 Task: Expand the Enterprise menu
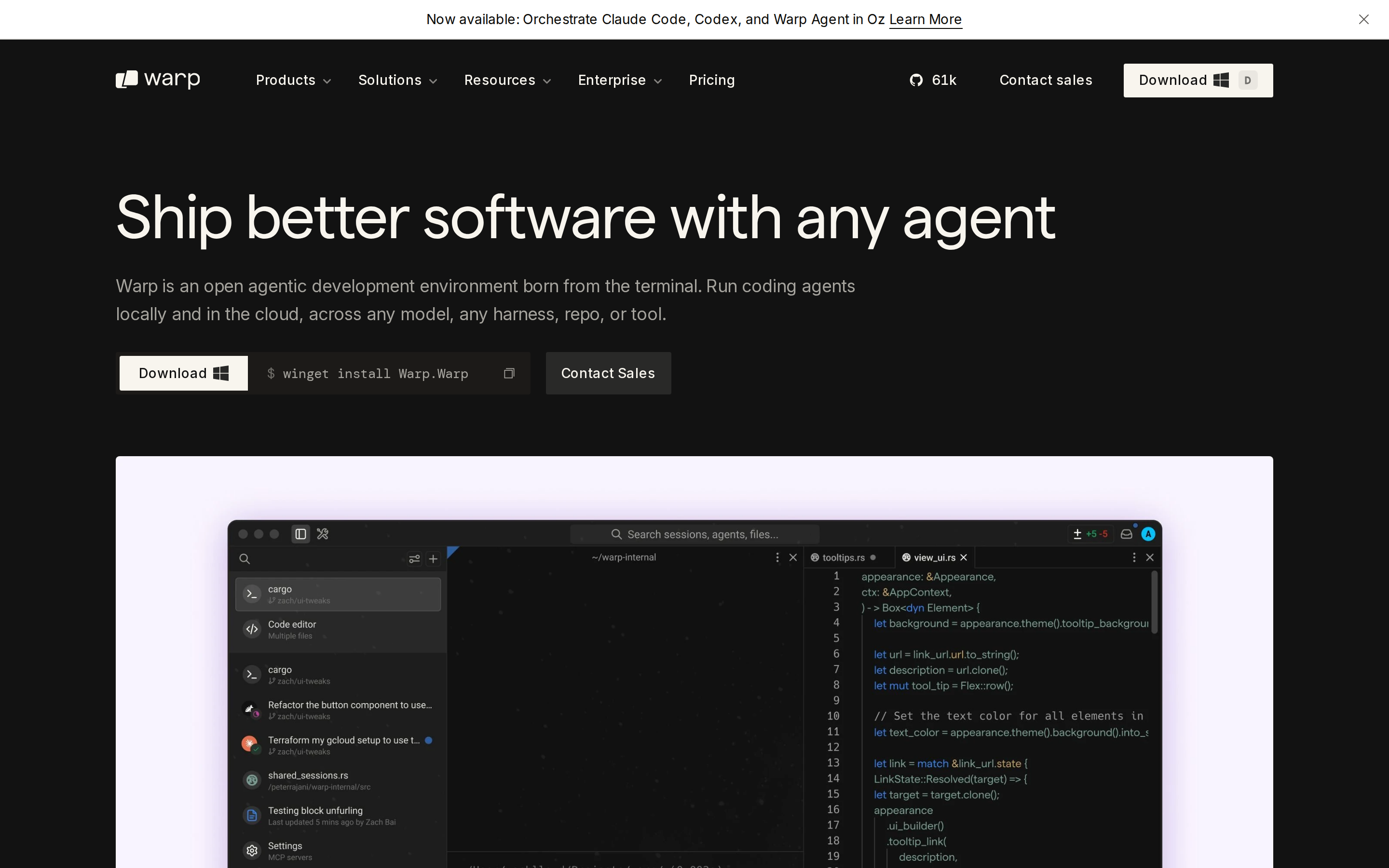[620, 81]
